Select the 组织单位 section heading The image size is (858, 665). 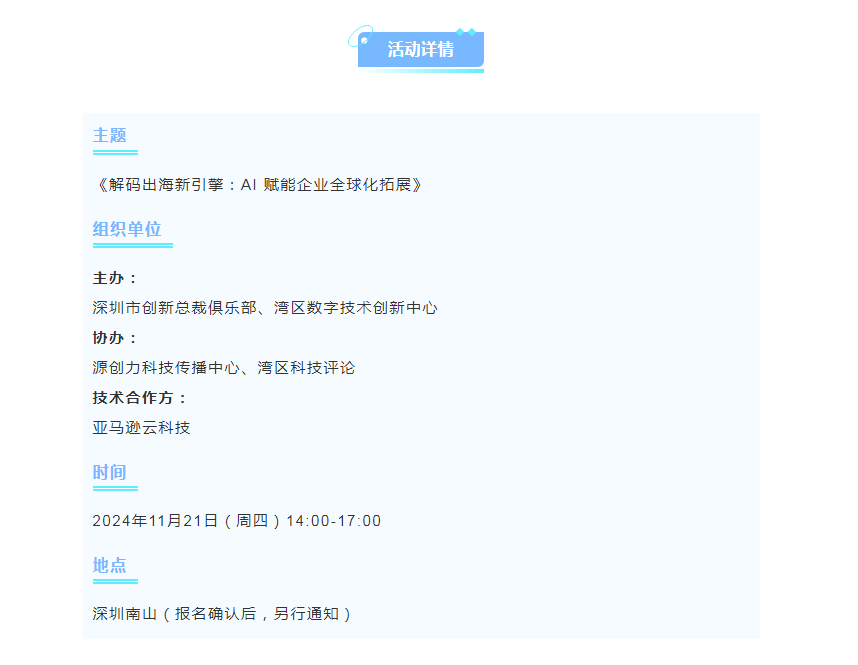(x=127, y=229)
